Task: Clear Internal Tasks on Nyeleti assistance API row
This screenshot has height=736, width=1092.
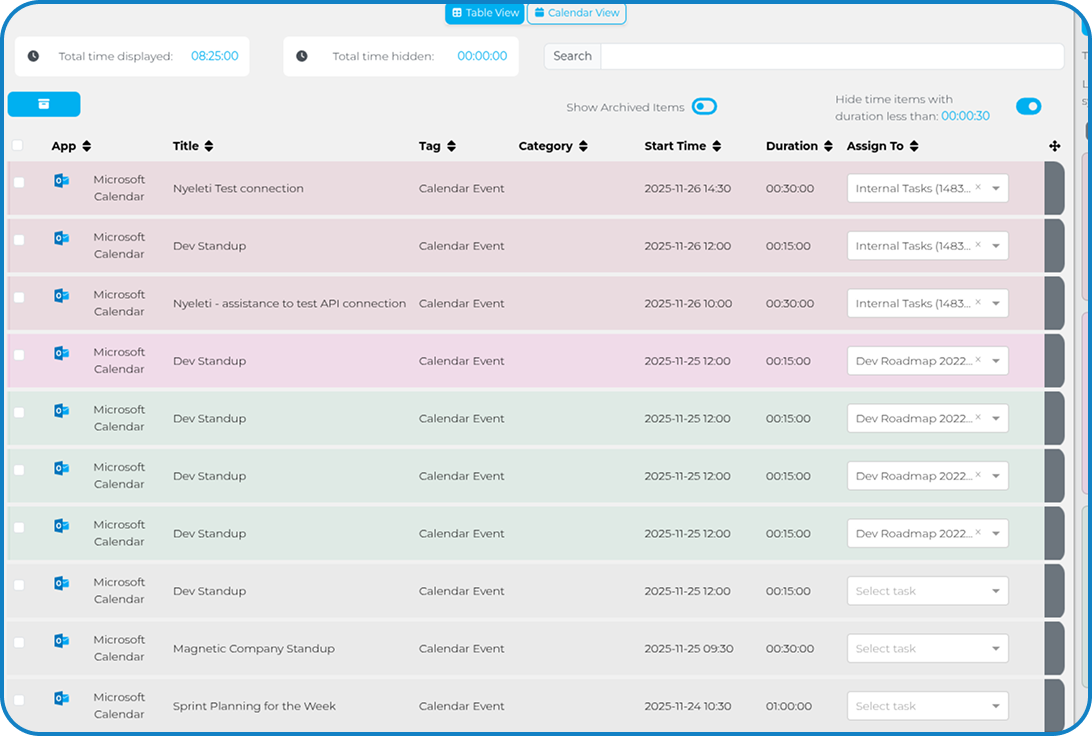Action: (x=978, y=302)
